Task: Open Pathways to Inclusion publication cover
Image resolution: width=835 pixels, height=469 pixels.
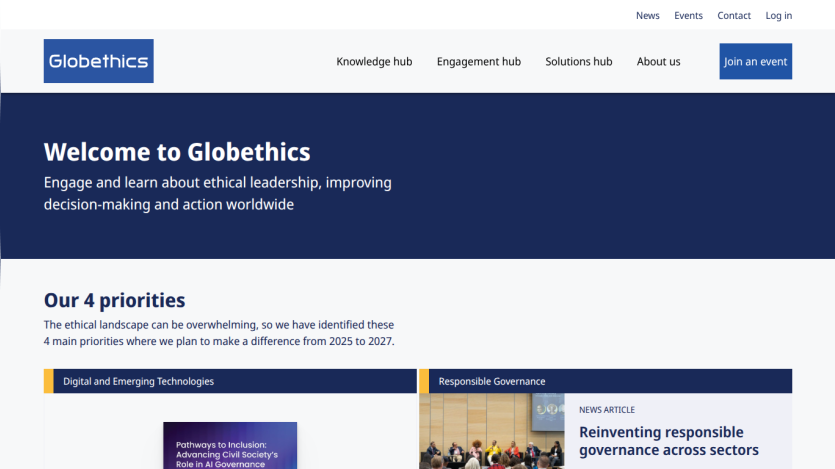Action: 230,446
